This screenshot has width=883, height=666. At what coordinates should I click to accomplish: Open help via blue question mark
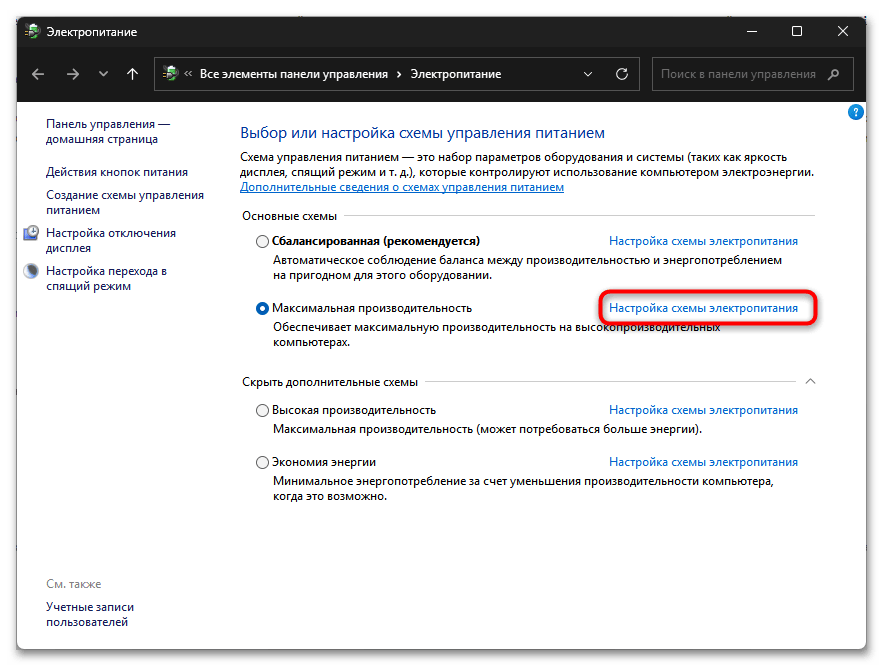[x=855, y=112]
